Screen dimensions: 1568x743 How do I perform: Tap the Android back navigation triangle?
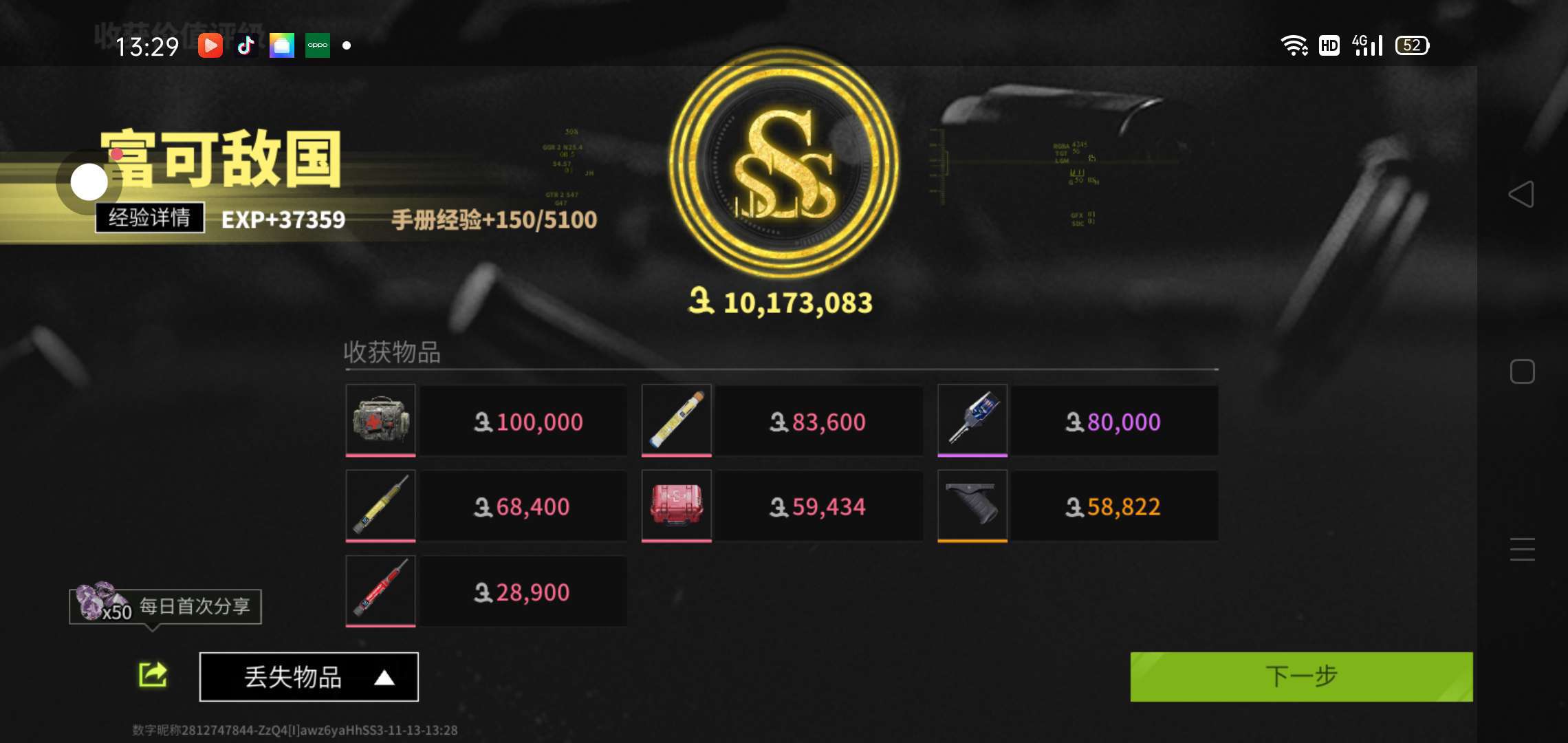(1521, 195)
